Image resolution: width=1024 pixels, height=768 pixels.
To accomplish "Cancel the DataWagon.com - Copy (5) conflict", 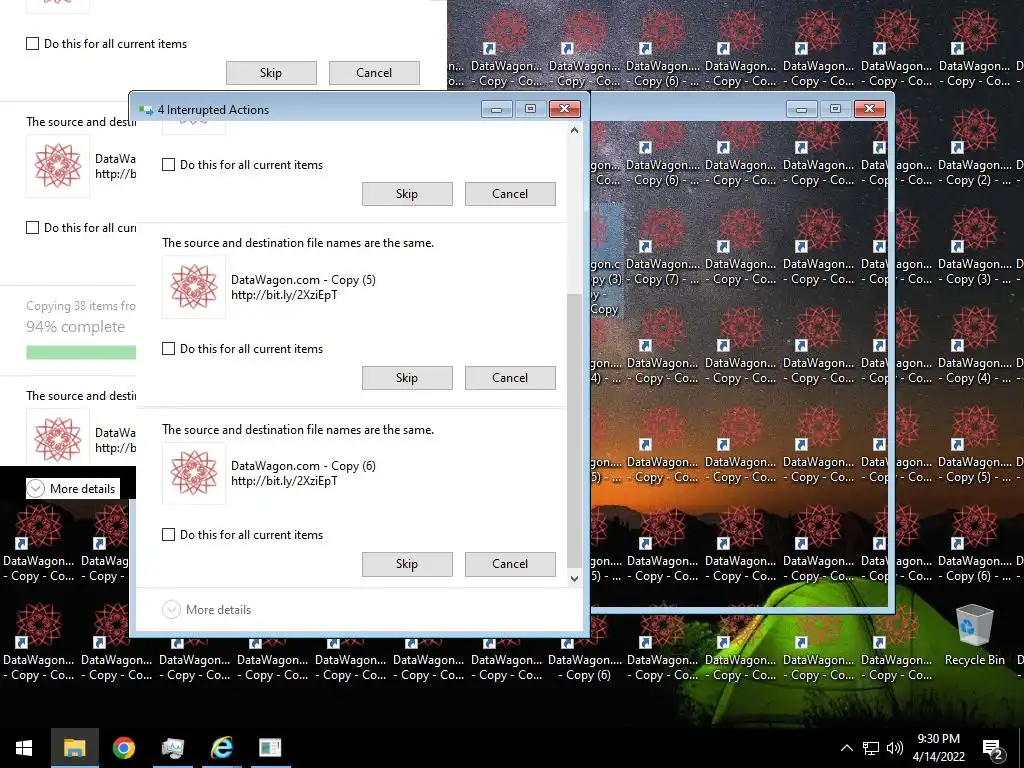I will (510, 377).
